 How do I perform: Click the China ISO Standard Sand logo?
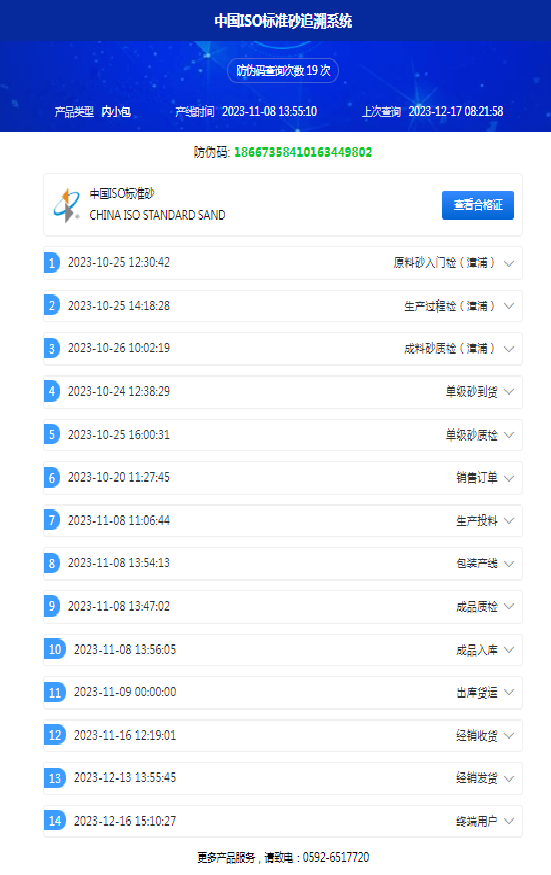67,205
